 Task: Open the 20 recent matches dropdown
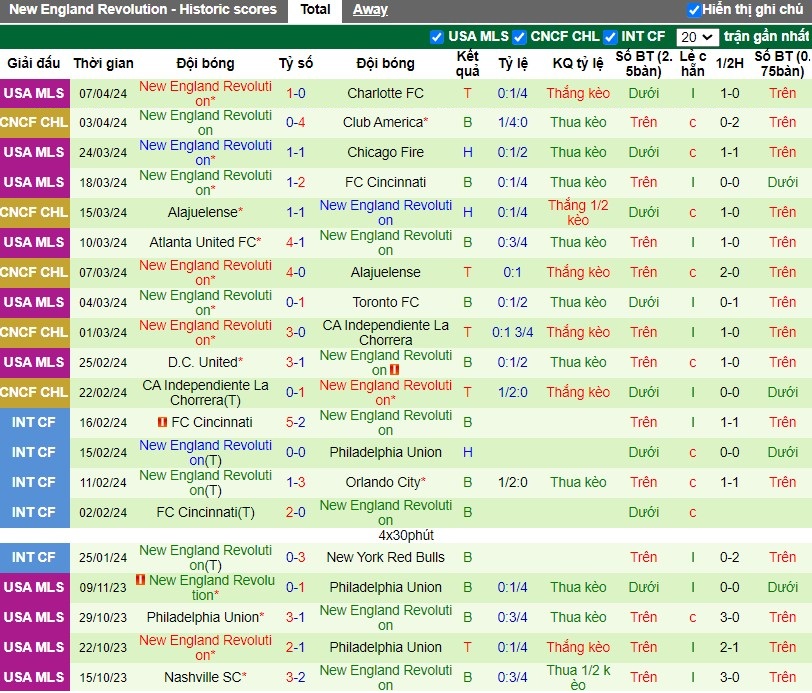tap(697, 37)
